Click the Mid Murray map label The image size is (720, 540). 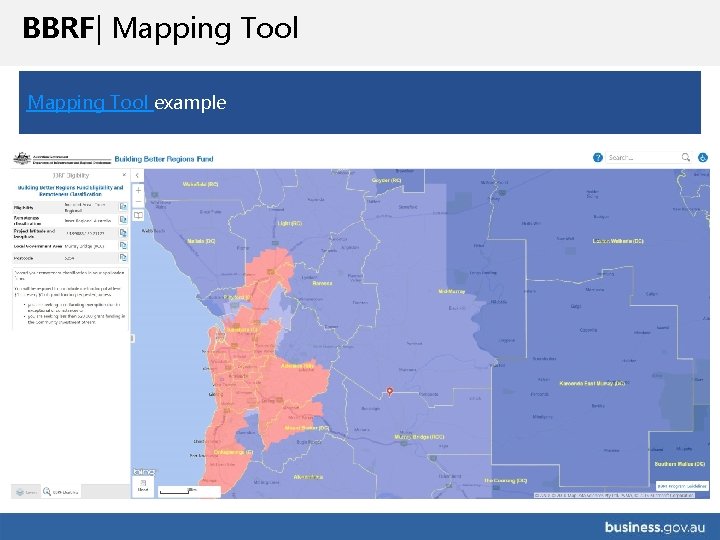(451, 292)
